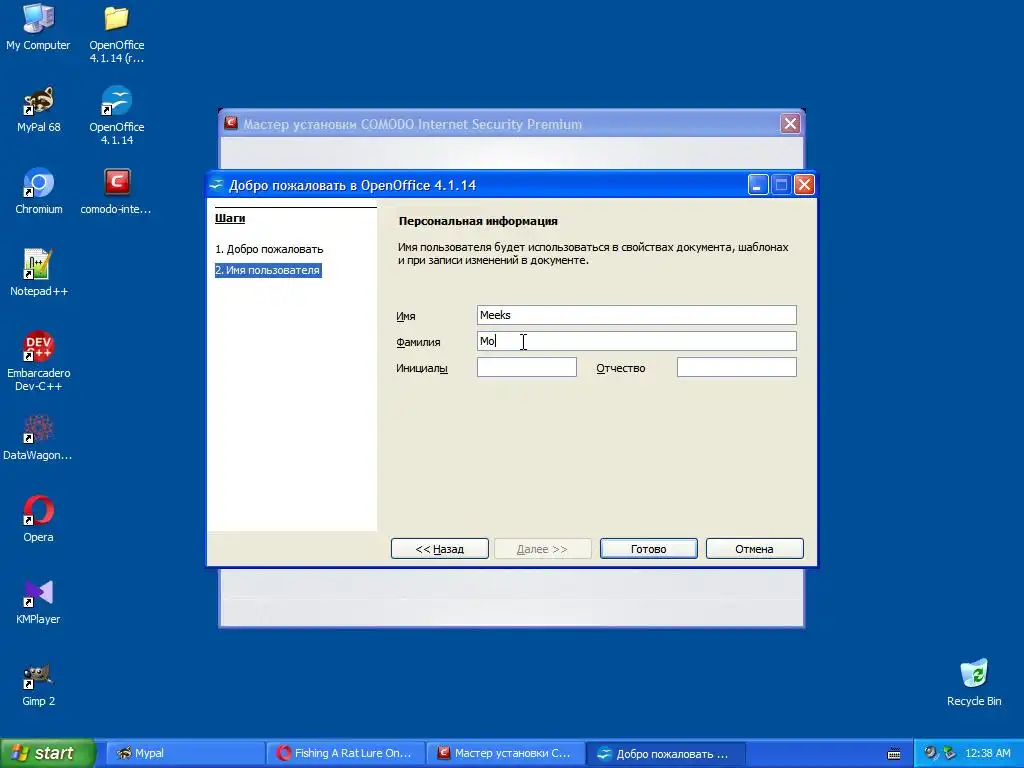The image size is (1024, 768).
Task: Switch to Мастер установки taskbar window
Action: click(x=505, y=753)
